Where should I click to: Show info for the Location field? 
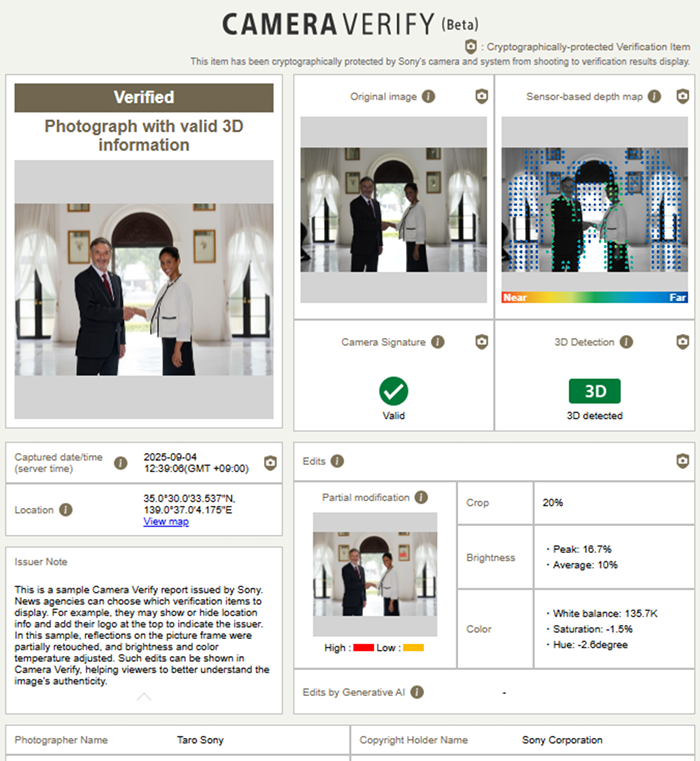click(x=66, y=510)
